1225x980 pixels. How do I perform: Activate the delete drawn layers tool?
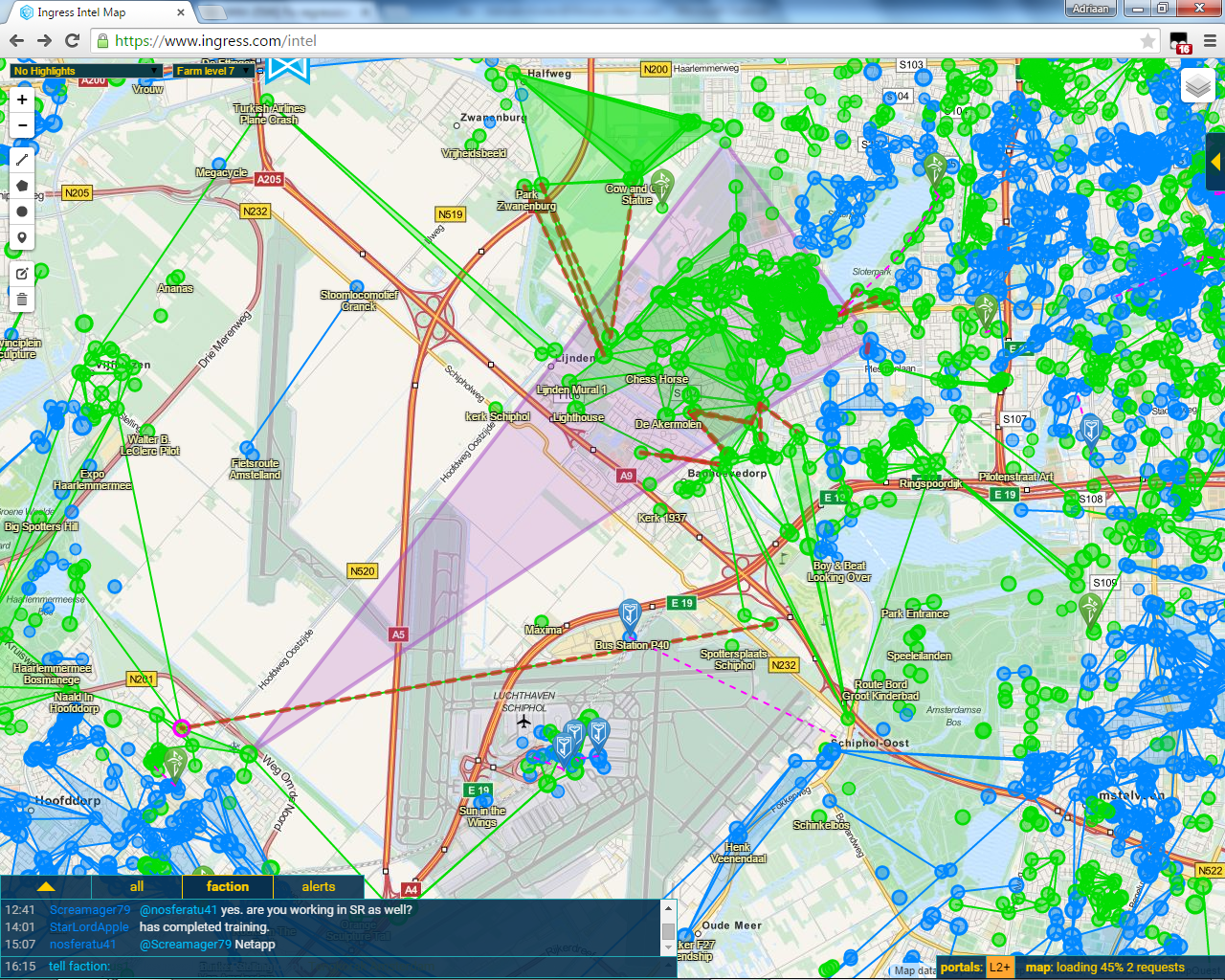tap(22, 300)
